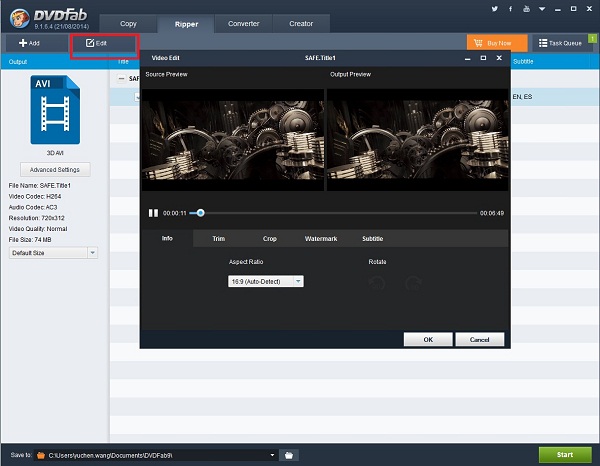Screen dimensions: 600x466
Task: Click the Source Preview video
Action: coord(233,140)
